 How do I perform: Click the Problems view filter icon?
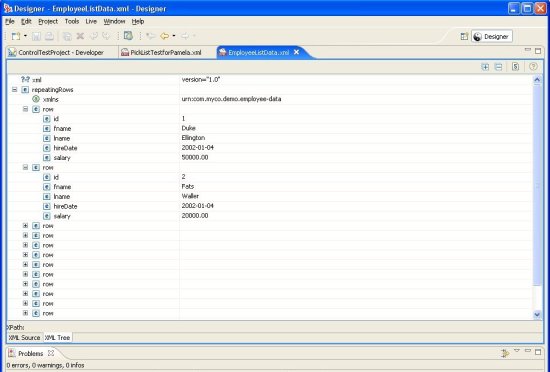pos(505,353)
